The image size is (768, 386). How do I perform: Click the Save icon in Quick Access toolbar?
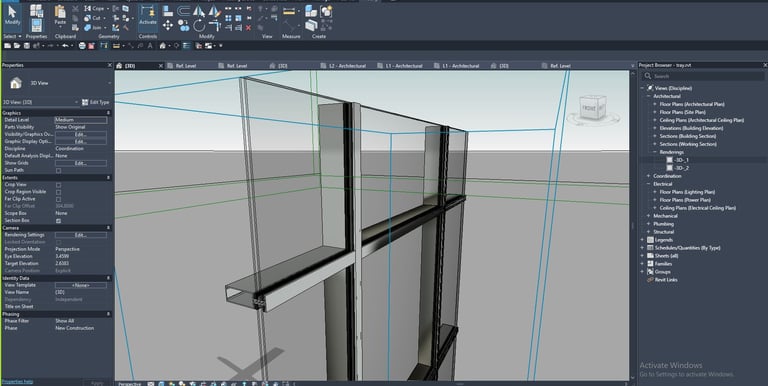click(27, 46)
